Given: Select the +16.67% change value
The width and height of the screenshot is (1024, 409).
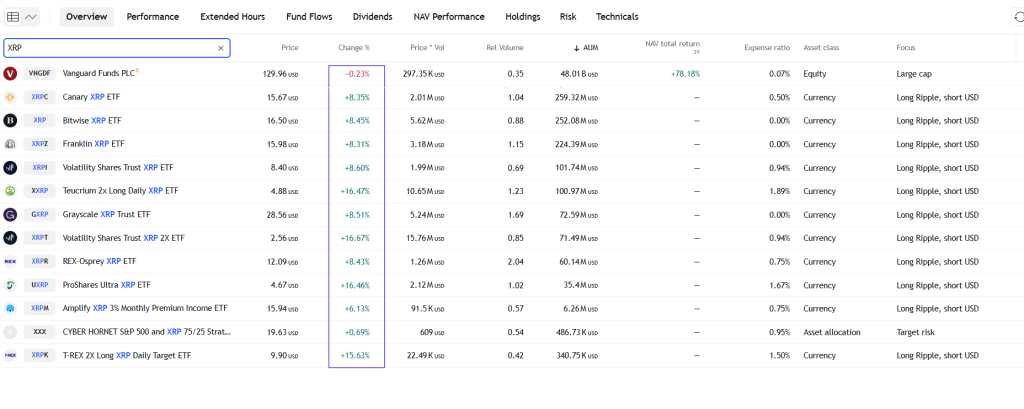Looking at the screenshot, I should (x=355, y=238).
